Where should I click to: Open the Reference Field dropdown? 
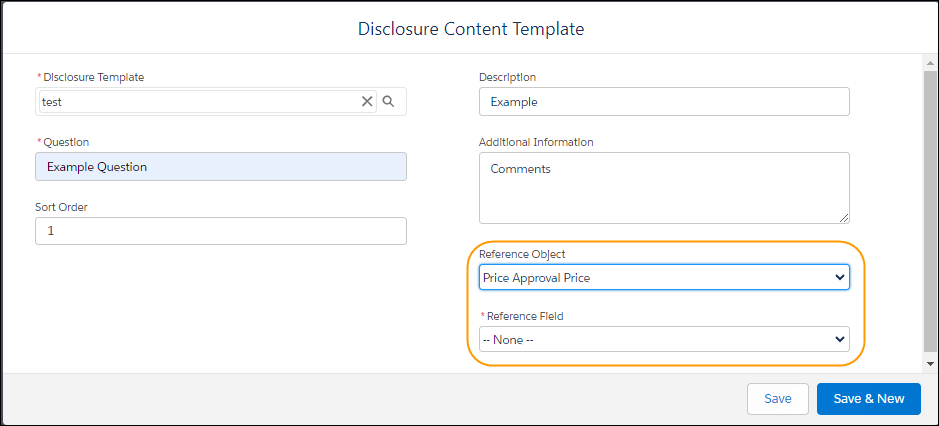[x=664, y=339]
